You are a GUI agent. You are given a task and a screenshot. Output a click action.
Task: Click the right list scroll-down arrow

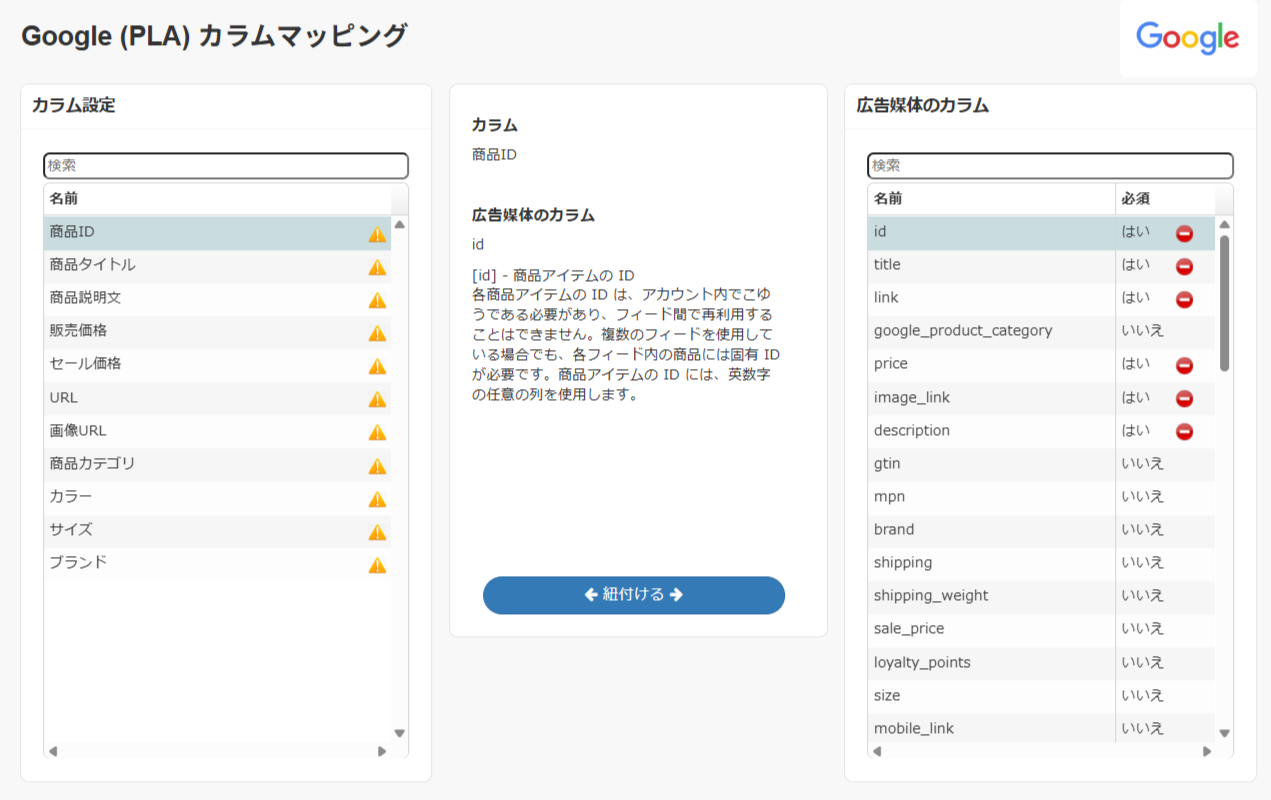1224,733
